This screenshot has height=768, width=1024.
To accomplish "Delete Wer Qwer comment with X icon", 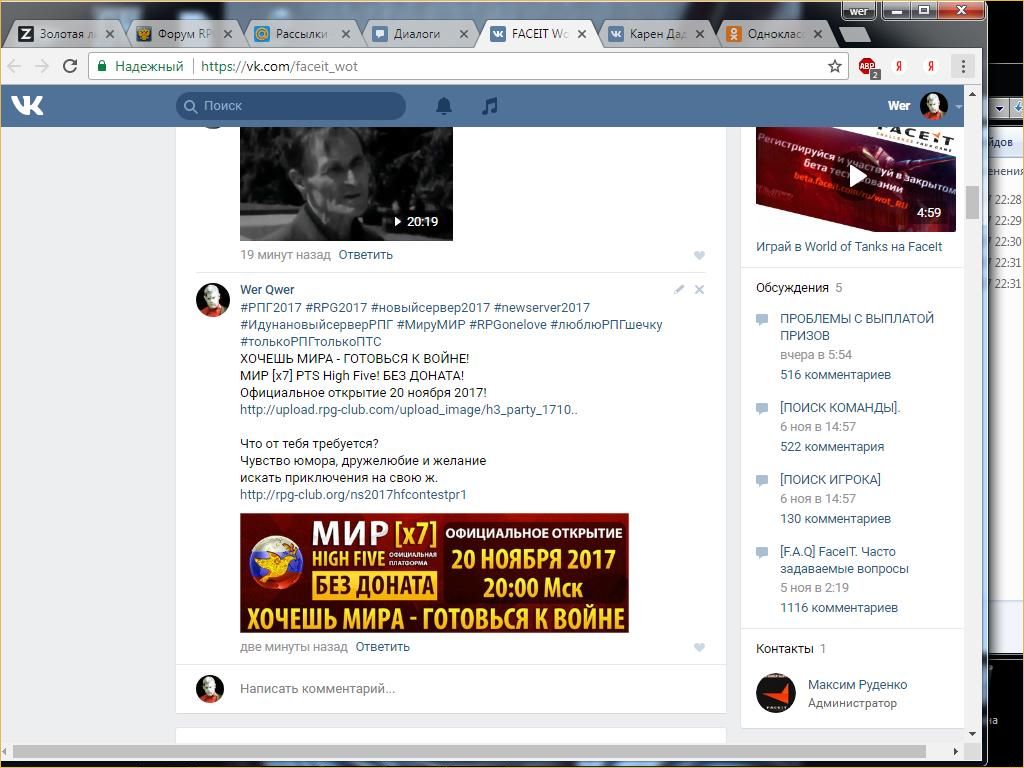I will (699, 289).
